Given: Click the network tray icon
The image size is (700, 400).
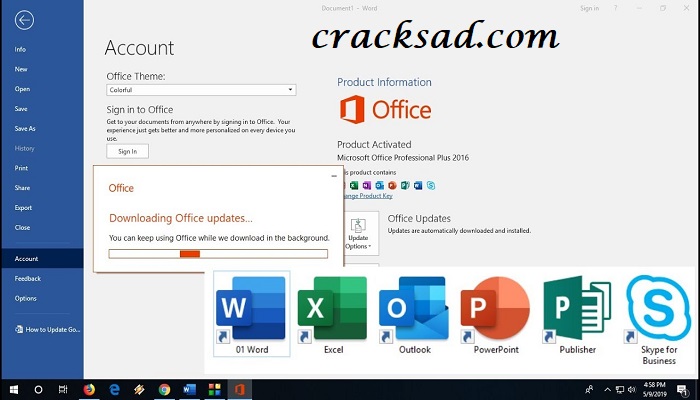Looking at the screenshot, I should click(620, 389).
